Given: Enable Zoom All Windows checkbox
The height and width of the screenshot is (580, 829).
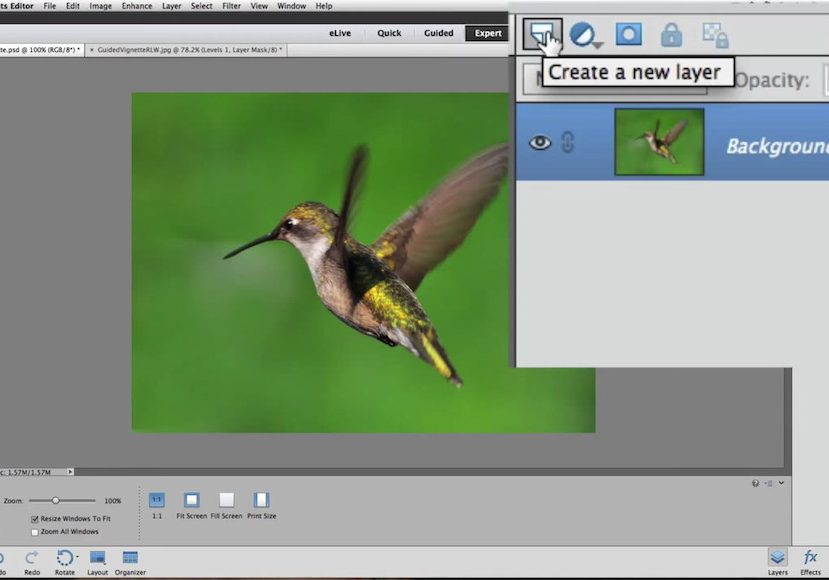Looking at the screenshot, I should [x=35, y=532].
